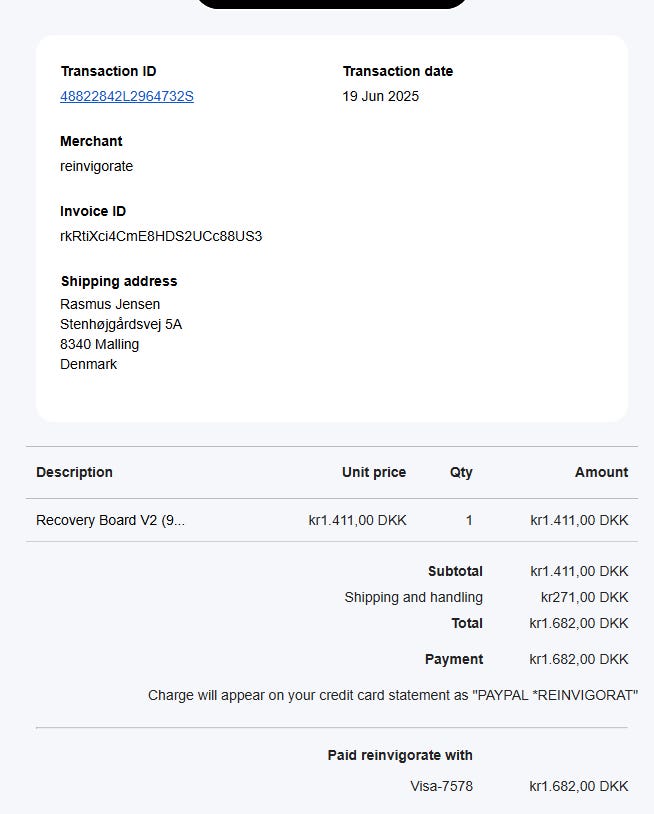Viewport: 654px width, 814px height.
Task: Click the Shipping address heading
Action: point(119,281)
